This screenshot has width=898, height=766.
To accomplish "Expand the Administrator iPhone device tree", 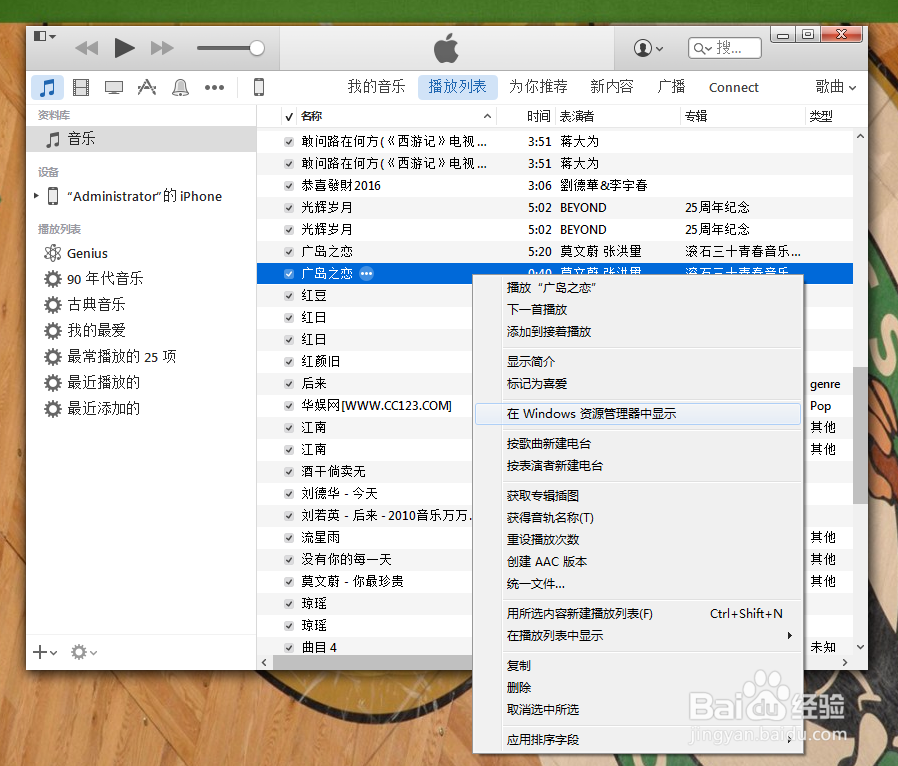I will click(36, 196).
